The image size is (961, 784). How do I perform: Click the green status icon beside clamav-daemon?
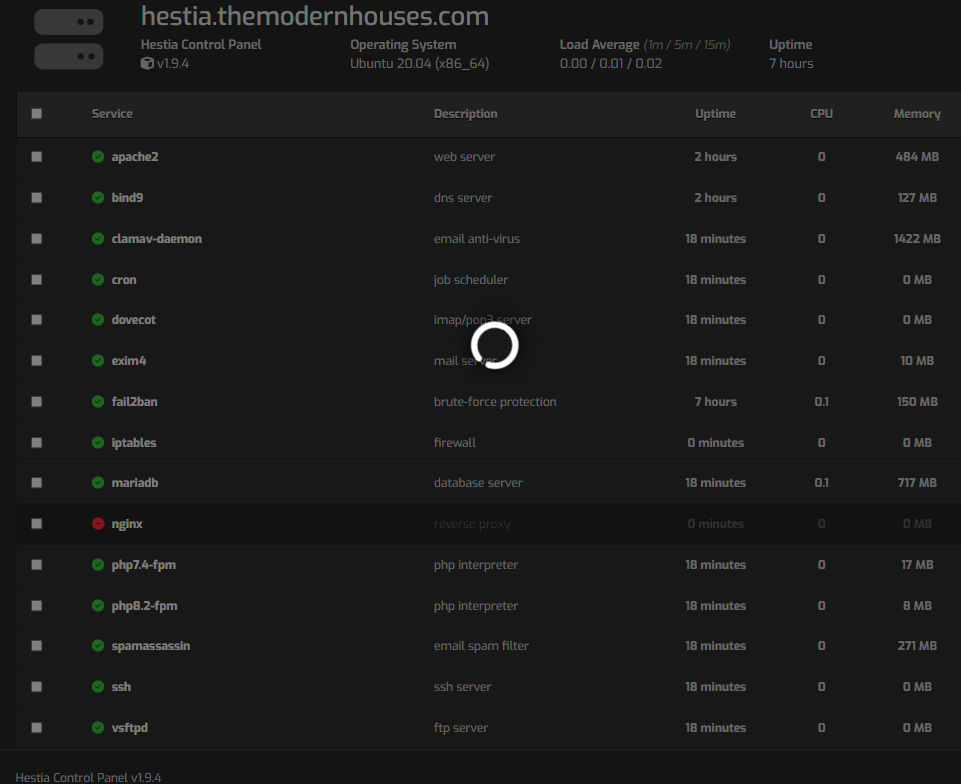98,239
